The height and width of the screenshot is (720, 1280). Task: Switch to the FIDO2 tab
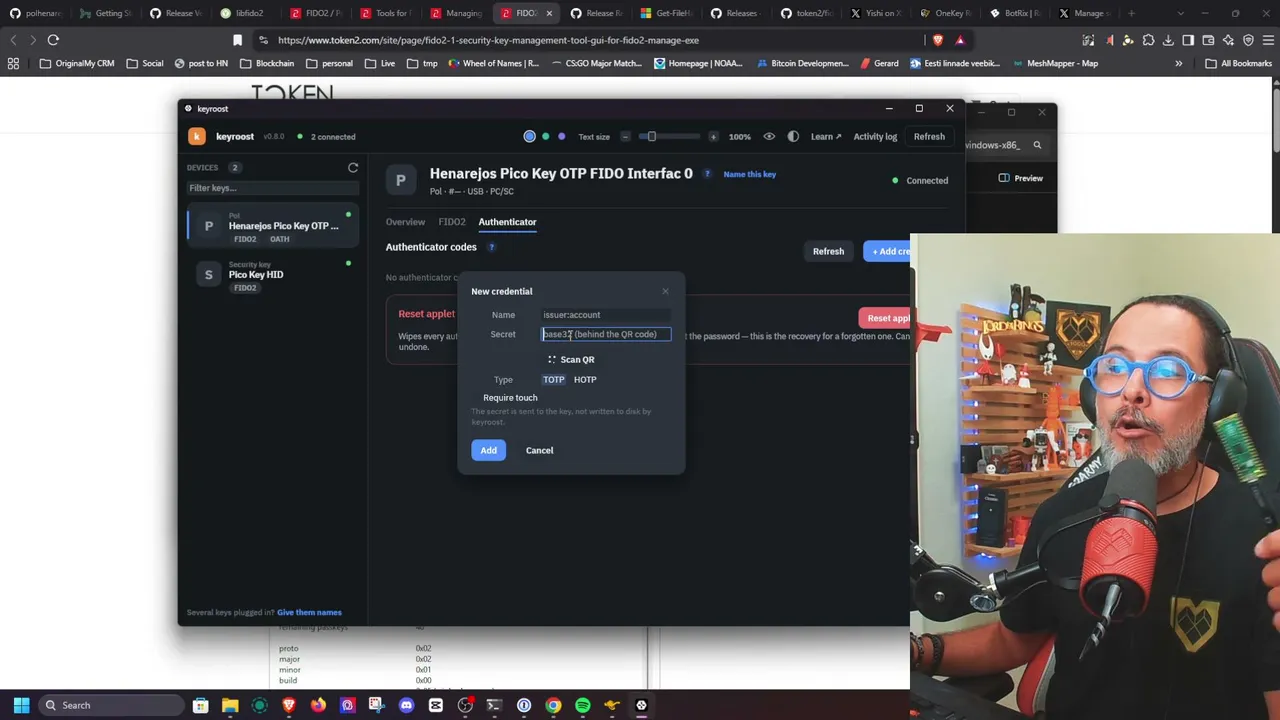tap(452, 222)
